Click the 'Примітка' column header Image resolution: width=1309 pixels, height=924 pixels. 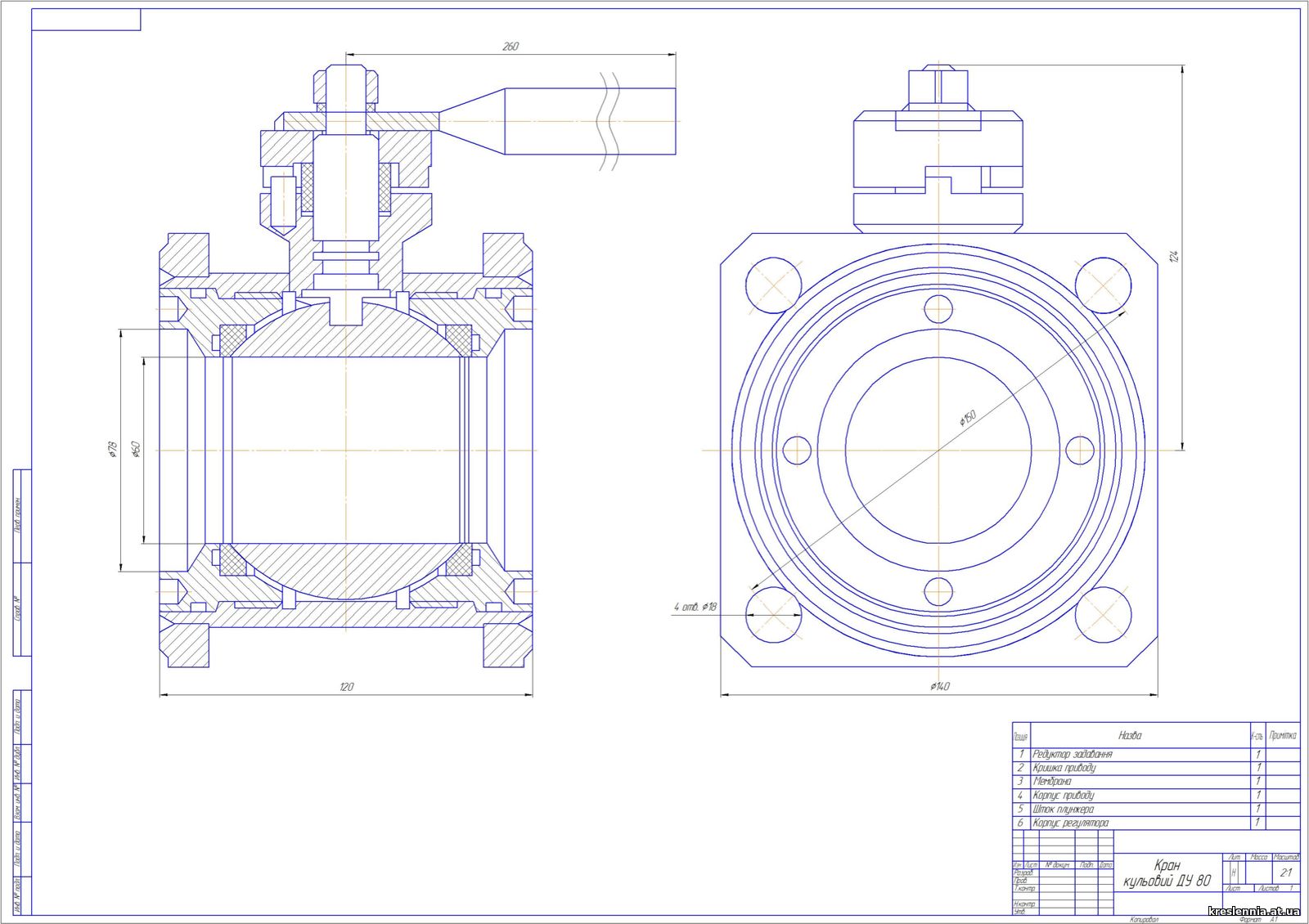[x=1282, y=736]
